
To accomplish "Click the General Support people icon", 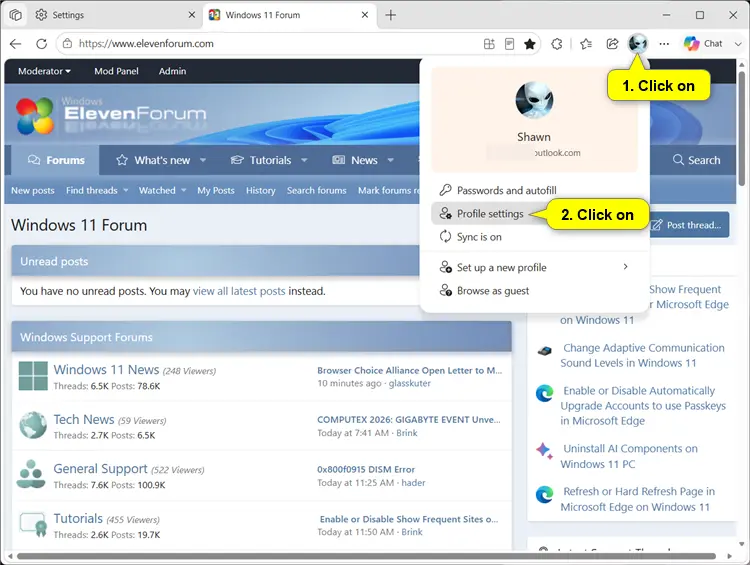I will point(31,474).
